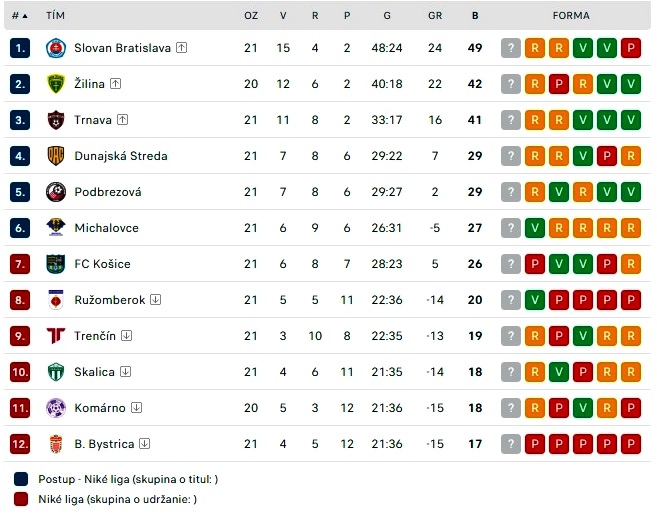Open the Podbrezová team link

[x=108, y=192]
